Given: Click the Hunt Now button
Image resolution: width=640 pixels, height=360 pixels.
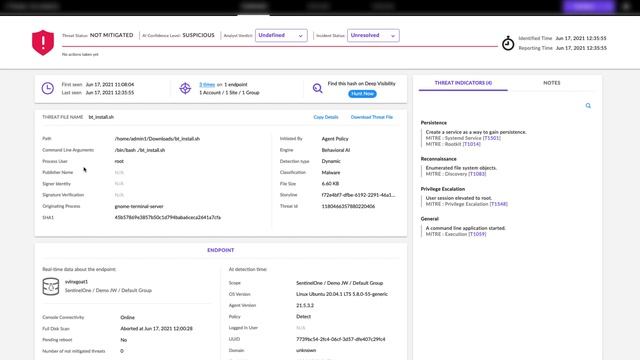Looking at the screenshot, I should point(362,94).
